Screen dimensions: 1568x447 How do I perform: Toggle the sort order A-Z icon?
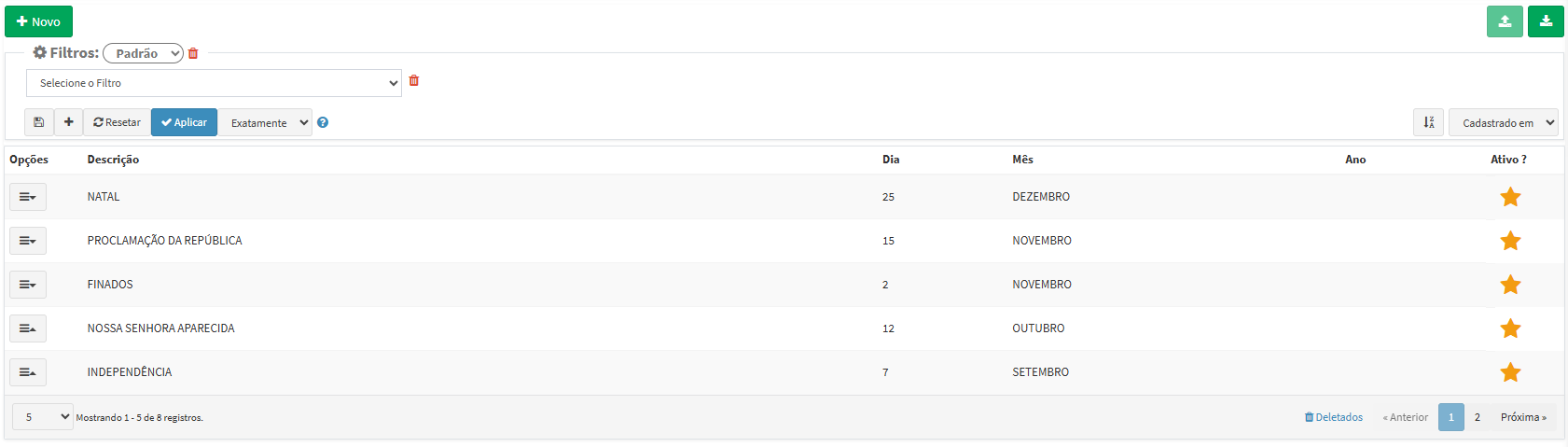pos(1428,122)
